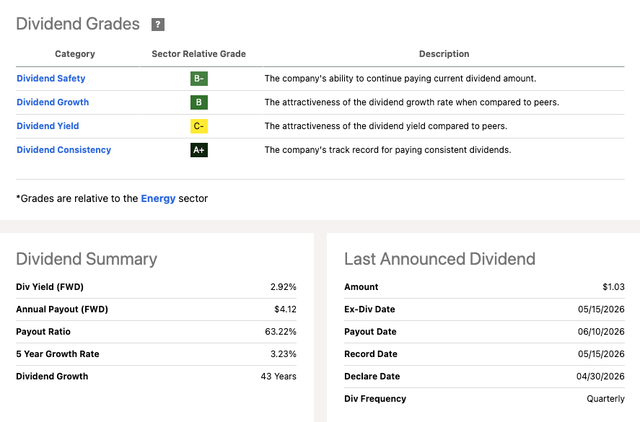Open the Dividend Safety link
Screen dimensions: 640x422
click(x=51, y=78)
